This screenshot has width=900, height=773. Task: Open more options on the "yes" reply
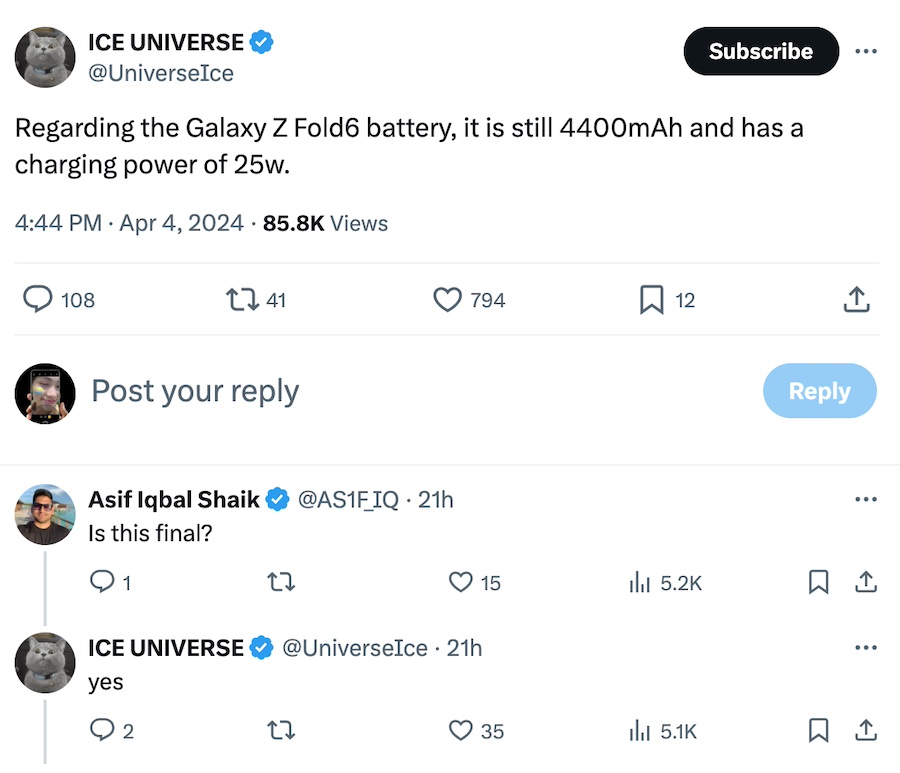(866, 648)
